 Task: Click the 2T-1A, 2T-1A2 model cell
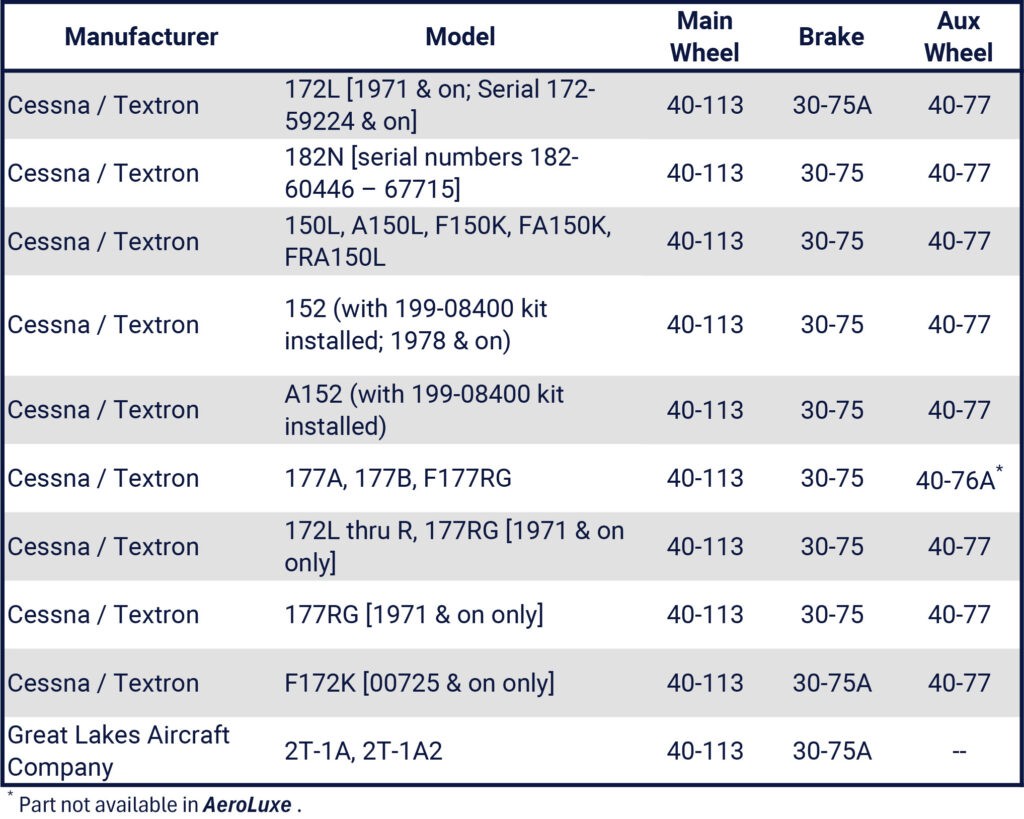pos(363,751)
